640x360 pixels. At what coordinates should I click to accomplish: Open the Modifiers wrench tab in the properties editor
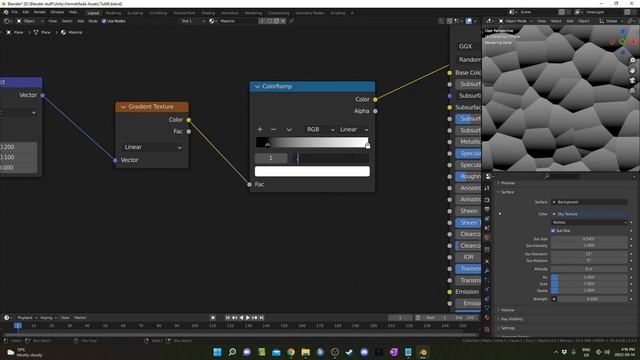click(x=487, y=271)
